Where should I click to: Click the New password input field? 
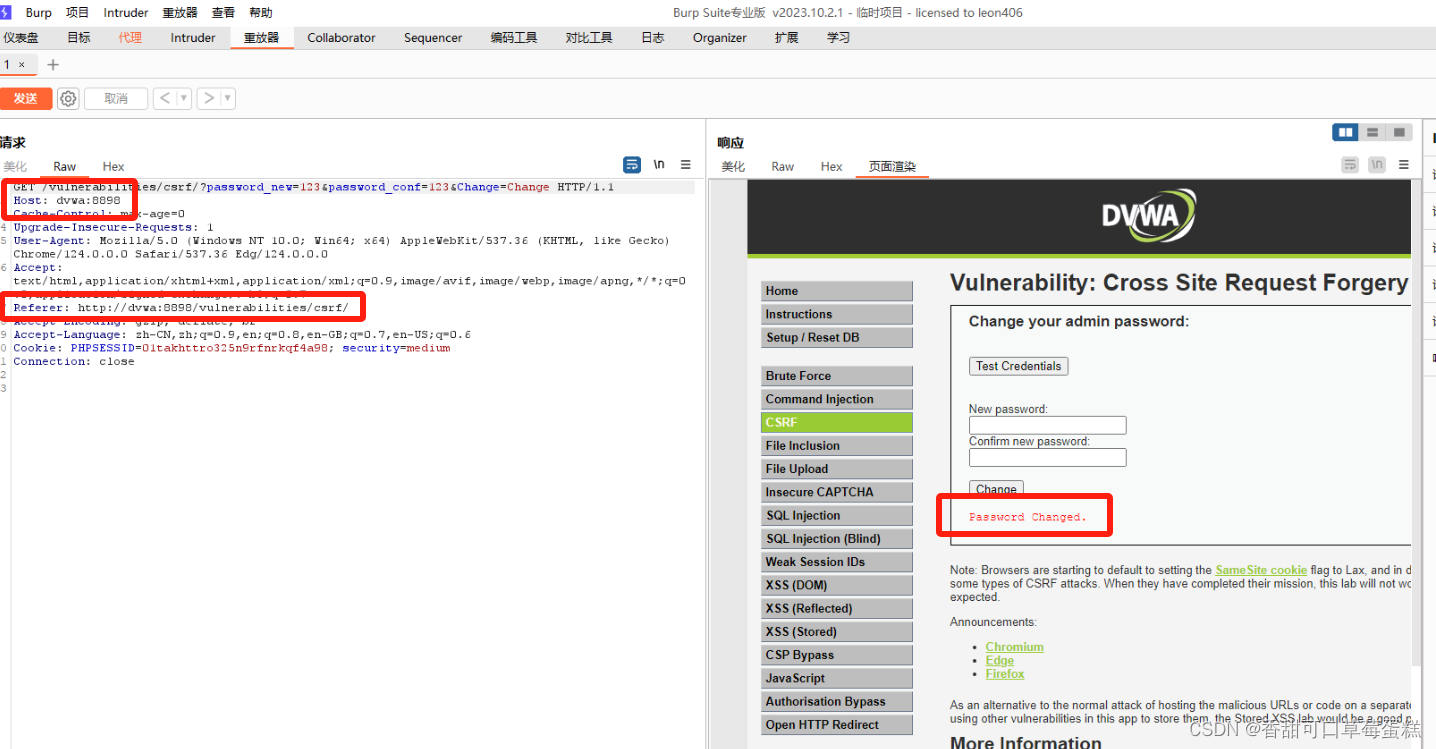point(1046,424)
